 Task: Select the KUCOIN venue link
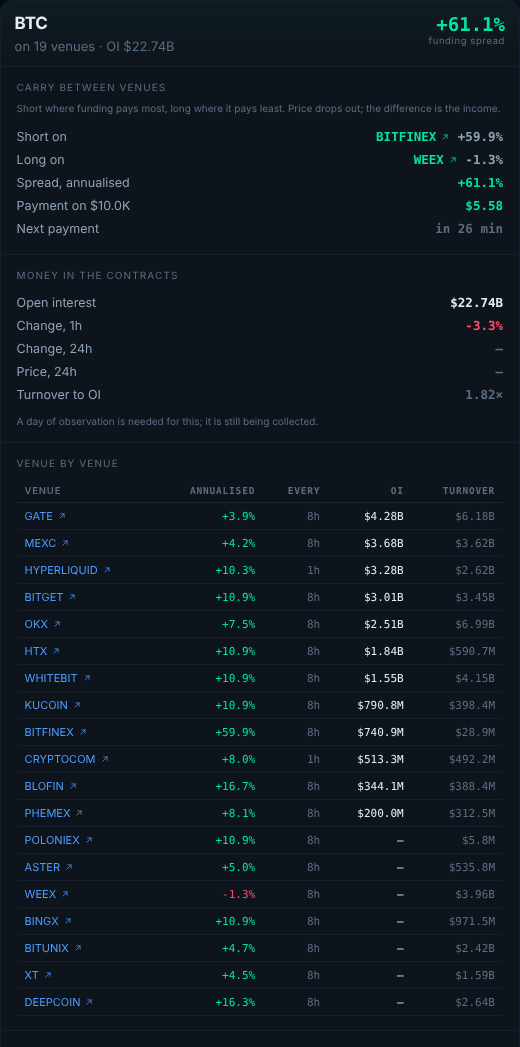(53, 705)
